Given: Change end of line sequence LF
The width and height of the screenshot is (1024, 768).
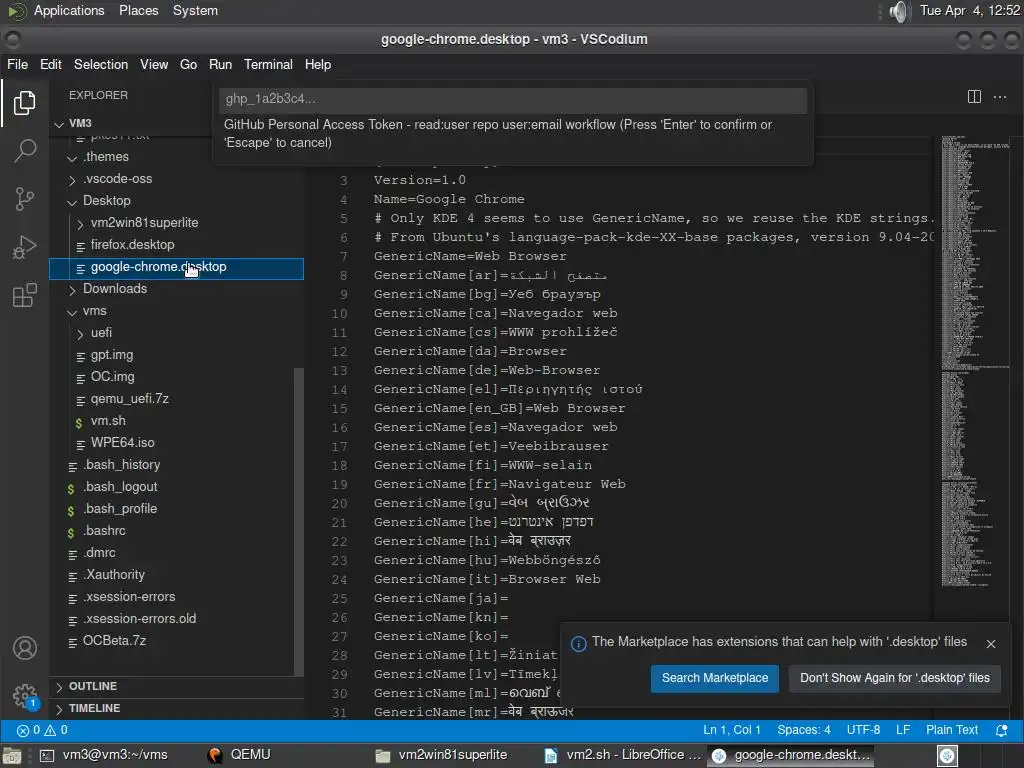Looking at the screenshot, I should (903, 730).
